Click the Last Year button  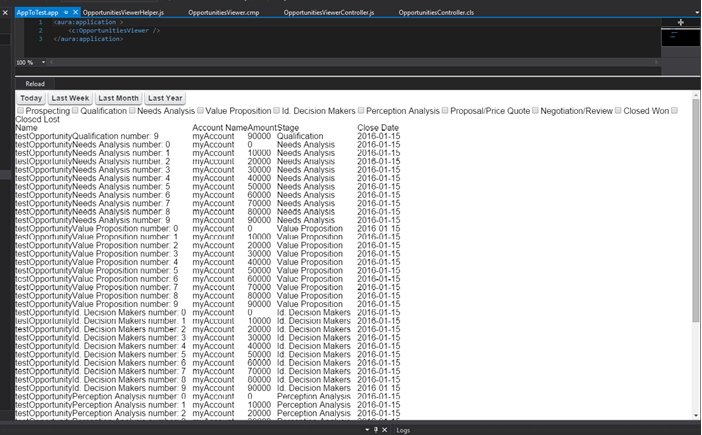165,98
